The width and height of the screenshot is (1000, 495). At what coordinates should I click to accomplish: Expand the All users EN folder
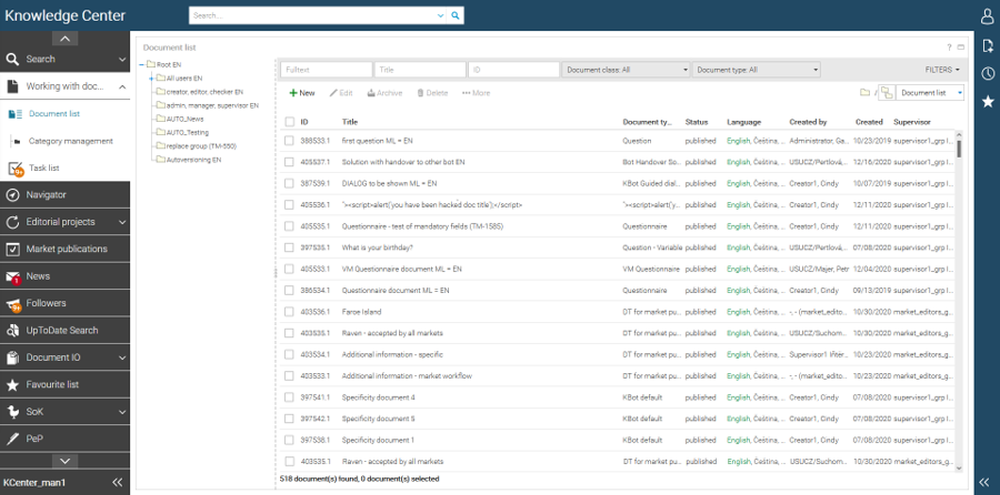151,78
